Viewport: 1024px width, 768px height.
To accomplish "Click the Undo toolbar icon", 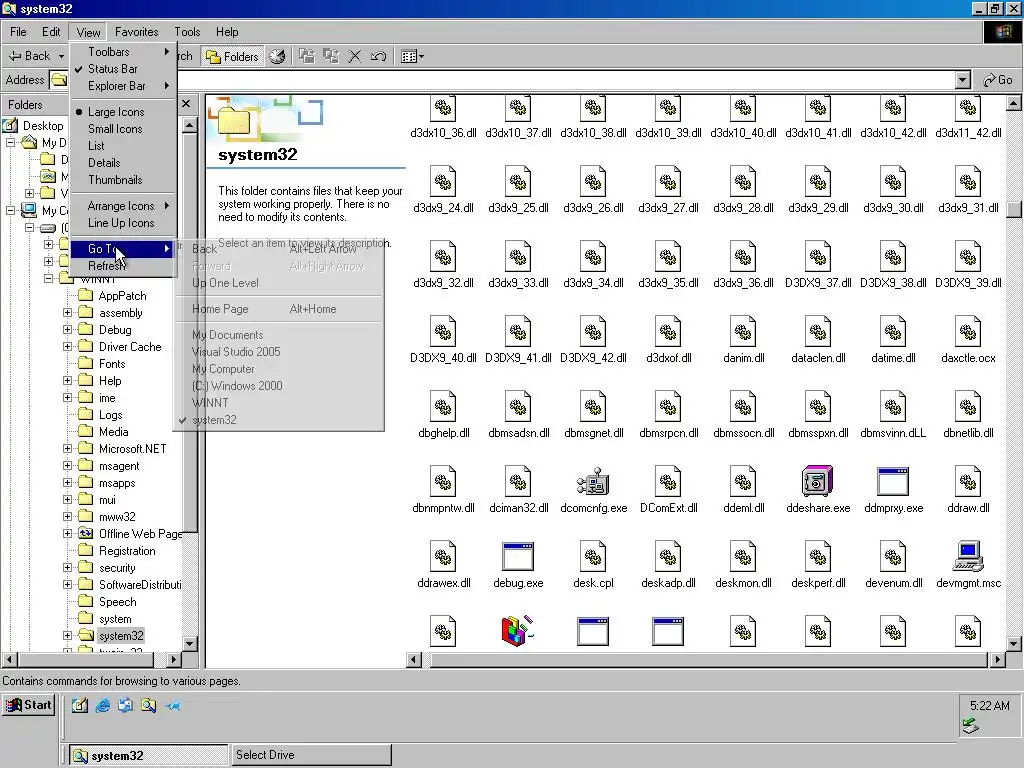I will click(378, 56).
